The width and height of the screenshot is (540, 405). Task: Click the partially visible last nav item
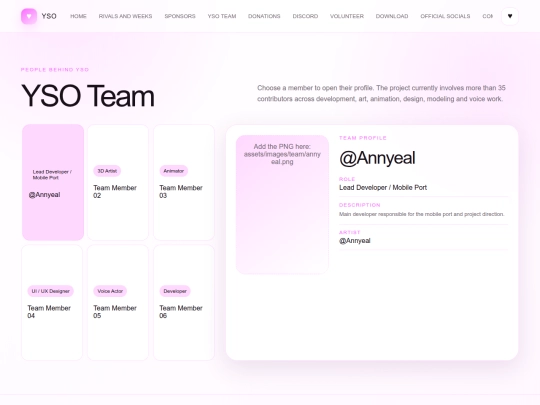487,16
